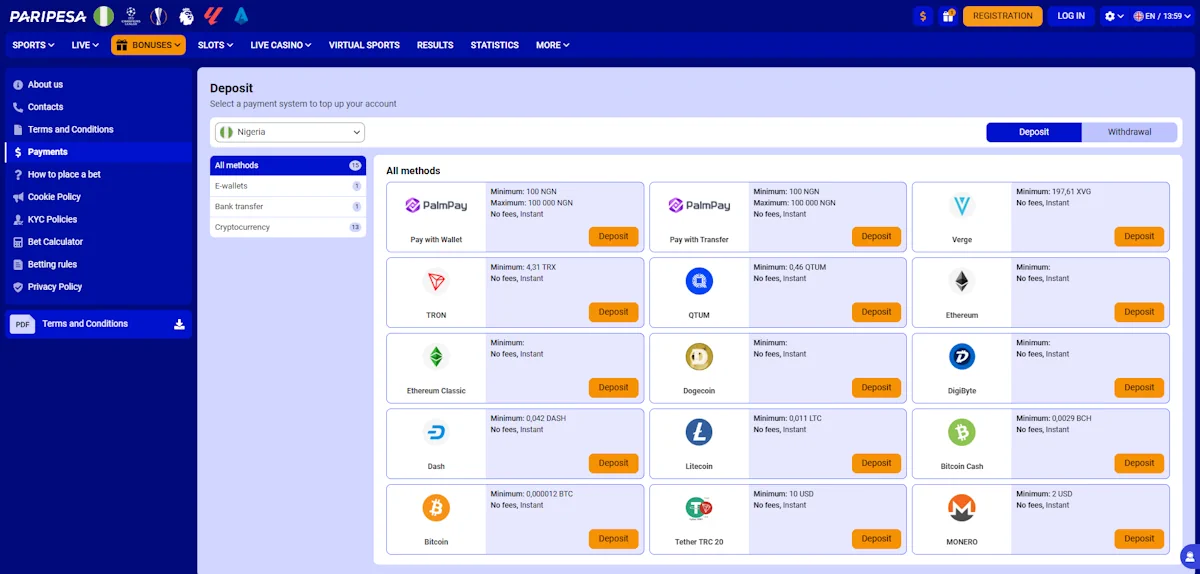Click the download icon for Terms PDF
Image resolution: width=1200 pixels, height=574 pixels.
coord(179,324)
